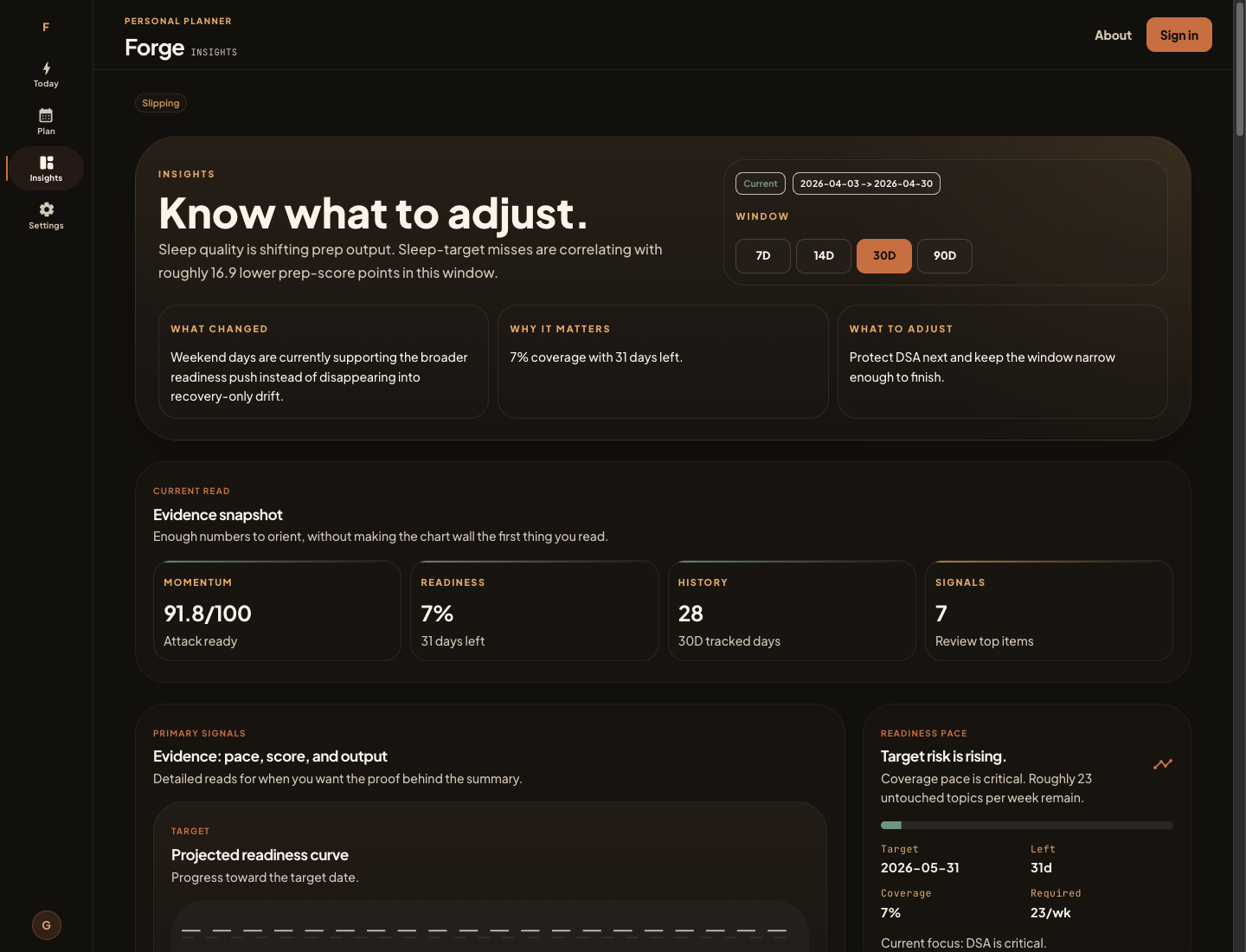
Task: Click the 'Personal Planner' header label
Action: pyautogui.click(x=178, y=21)
